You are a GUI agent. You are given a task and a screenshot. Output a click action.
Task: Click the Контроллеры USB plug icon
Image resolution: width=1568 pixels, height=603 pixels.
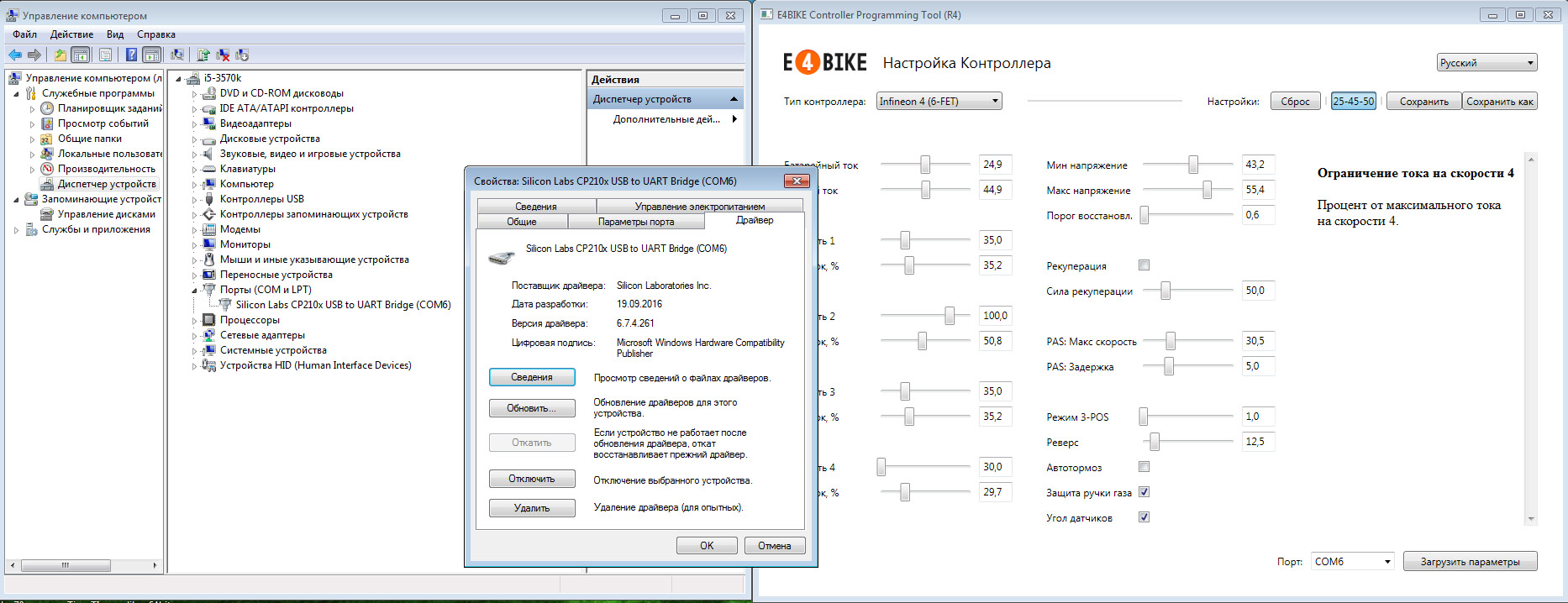pyautogui.click(x=209, y=199)
